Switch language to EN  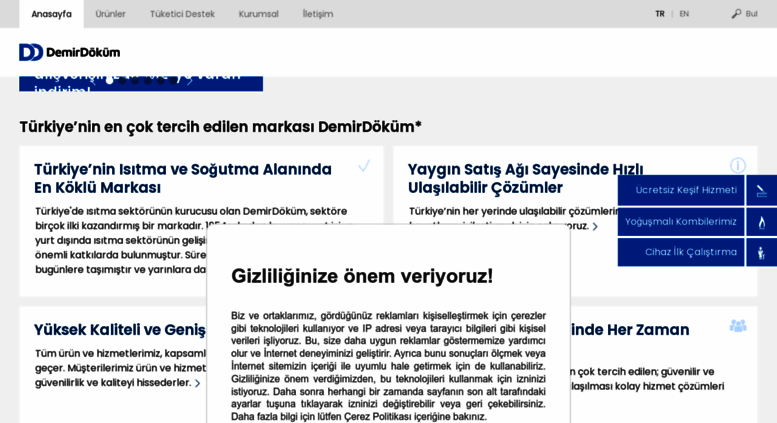pos(684,14)
